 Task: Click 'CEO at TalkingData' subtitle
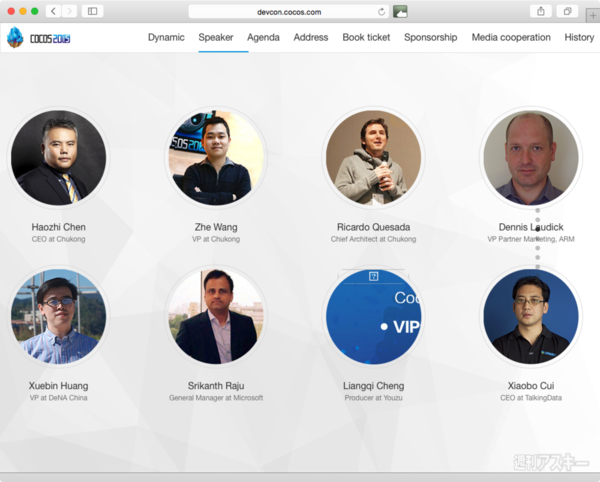pos(531,398)
